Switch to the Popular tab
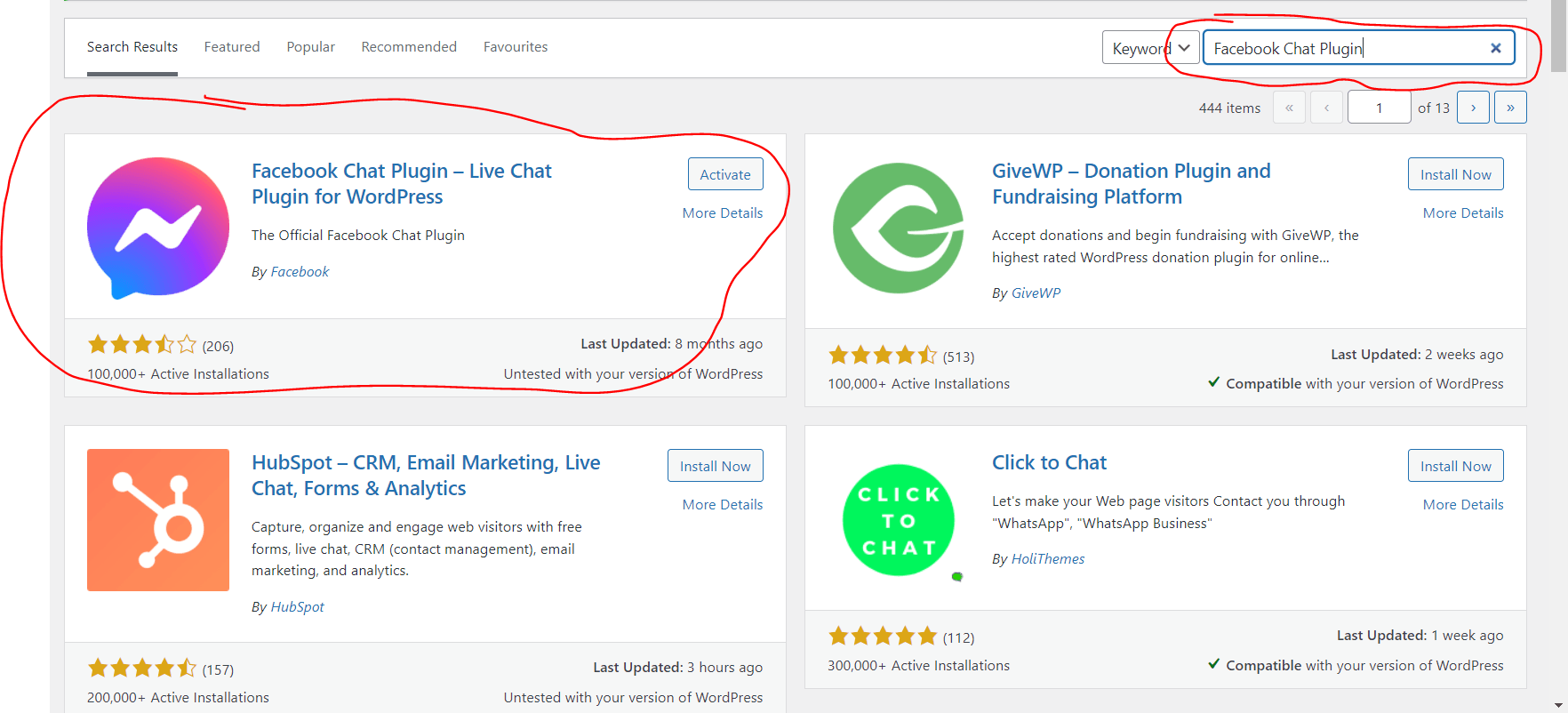This screenshot has width=1568, height=713. [x=310, y=47]
